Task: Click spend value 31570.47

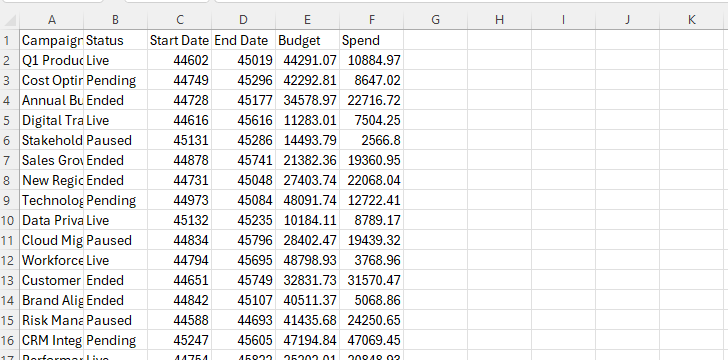Action: pyautogui.click(x=371, y=280)
